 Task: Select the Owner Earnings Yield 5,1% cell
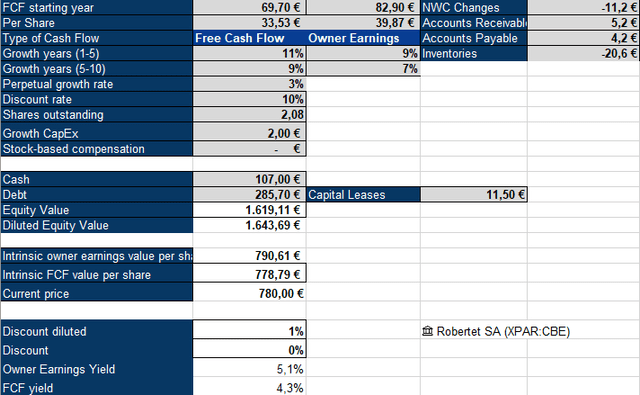point(249,368)
